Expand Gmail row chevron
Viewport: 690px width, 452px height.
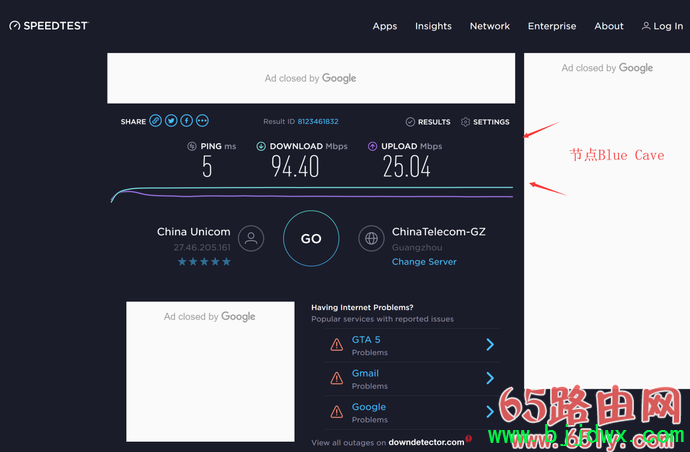(490, 378)
